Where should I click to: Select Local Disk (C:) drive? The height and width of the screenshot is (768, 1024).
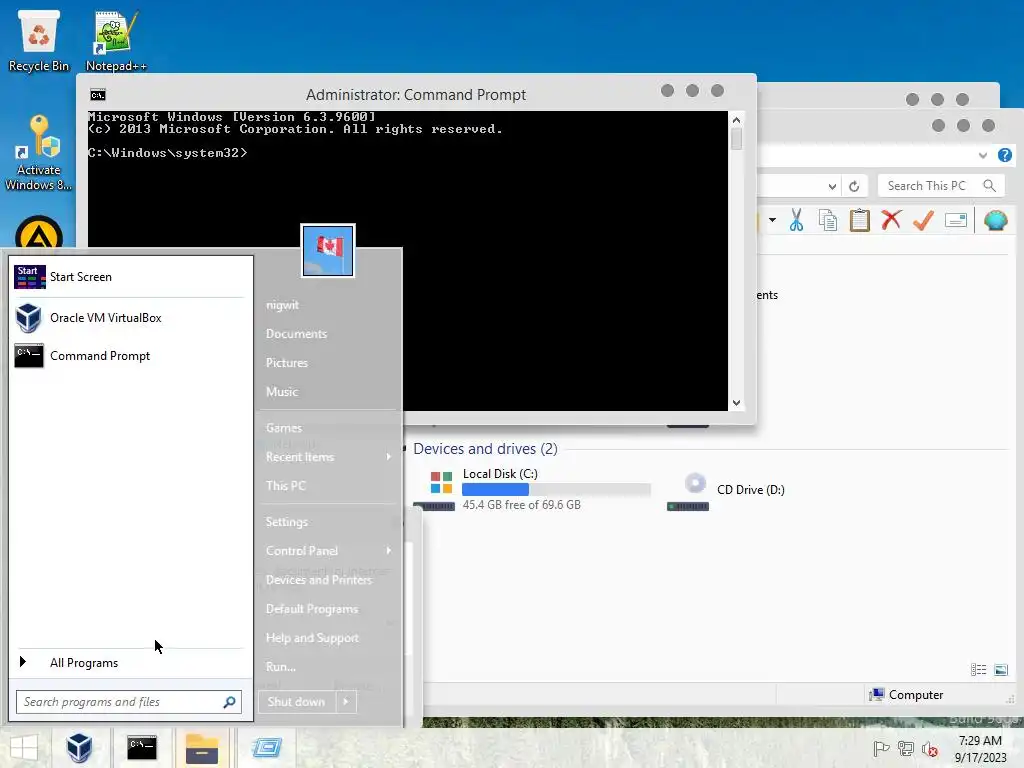532,490
